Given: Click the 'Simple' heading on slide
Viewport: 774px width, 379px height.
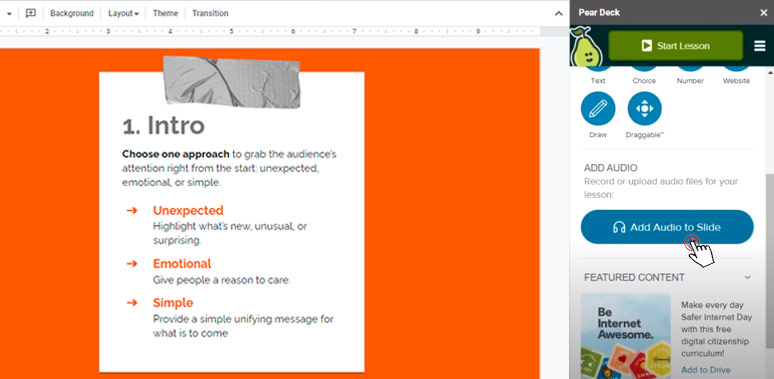Looking at the screenshot, I should click(x=173, y=303).
